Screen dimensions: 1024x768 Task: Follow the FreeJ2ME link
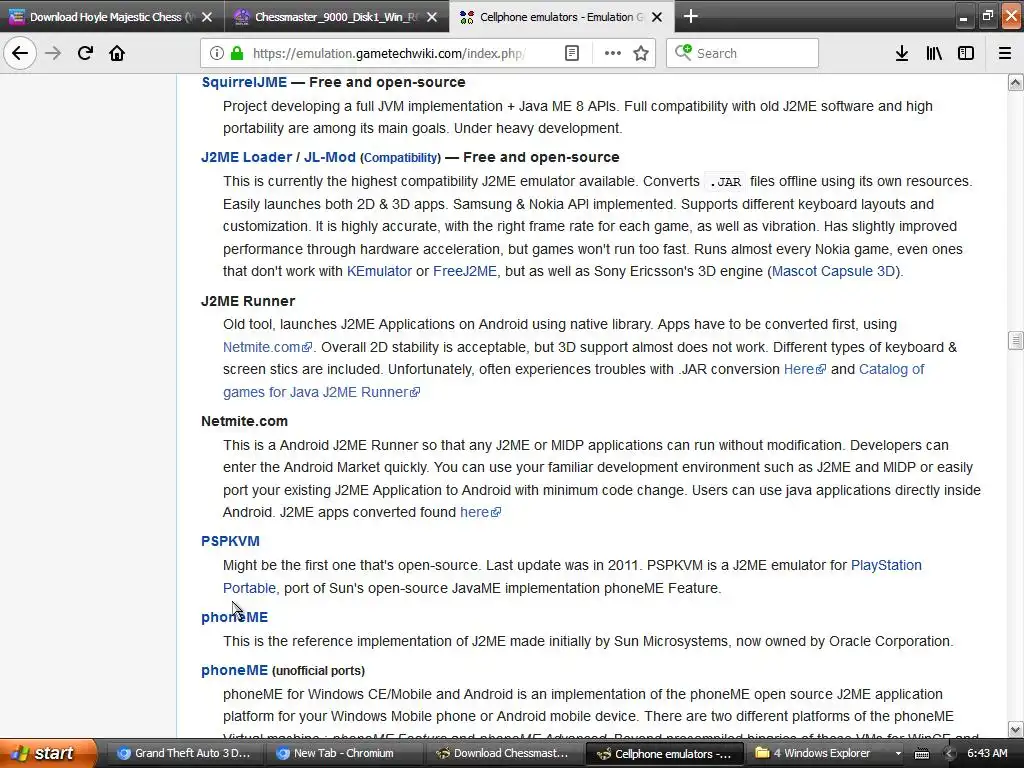(x=464, y=271)
